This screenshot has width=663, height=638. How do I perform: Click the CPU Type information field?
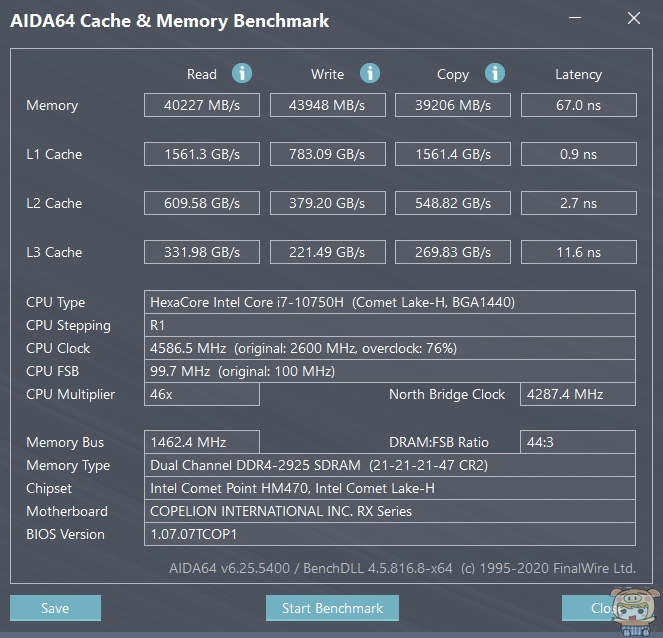pyautogui.click(x=390, y=302)
